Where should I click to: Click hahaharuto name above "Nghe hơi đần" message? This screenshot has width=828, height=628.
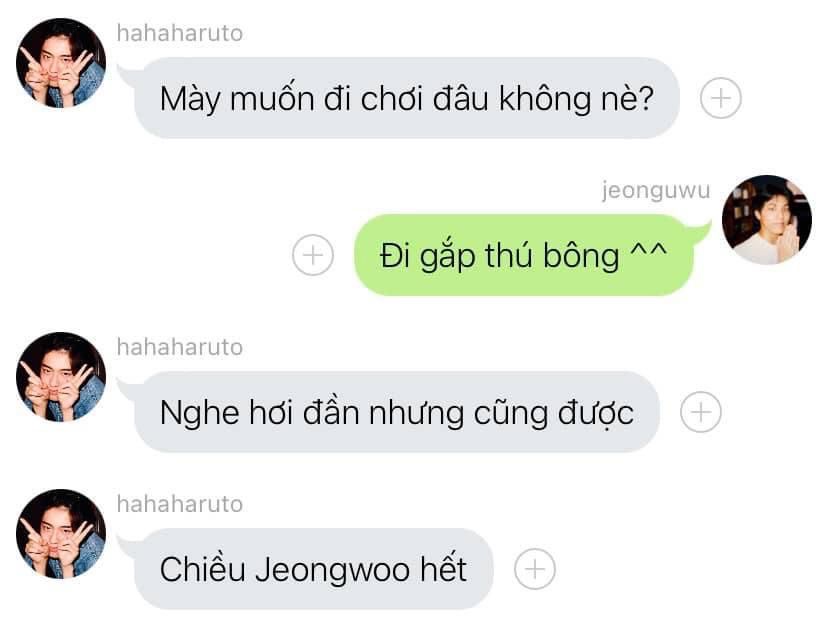coord(180,347)
